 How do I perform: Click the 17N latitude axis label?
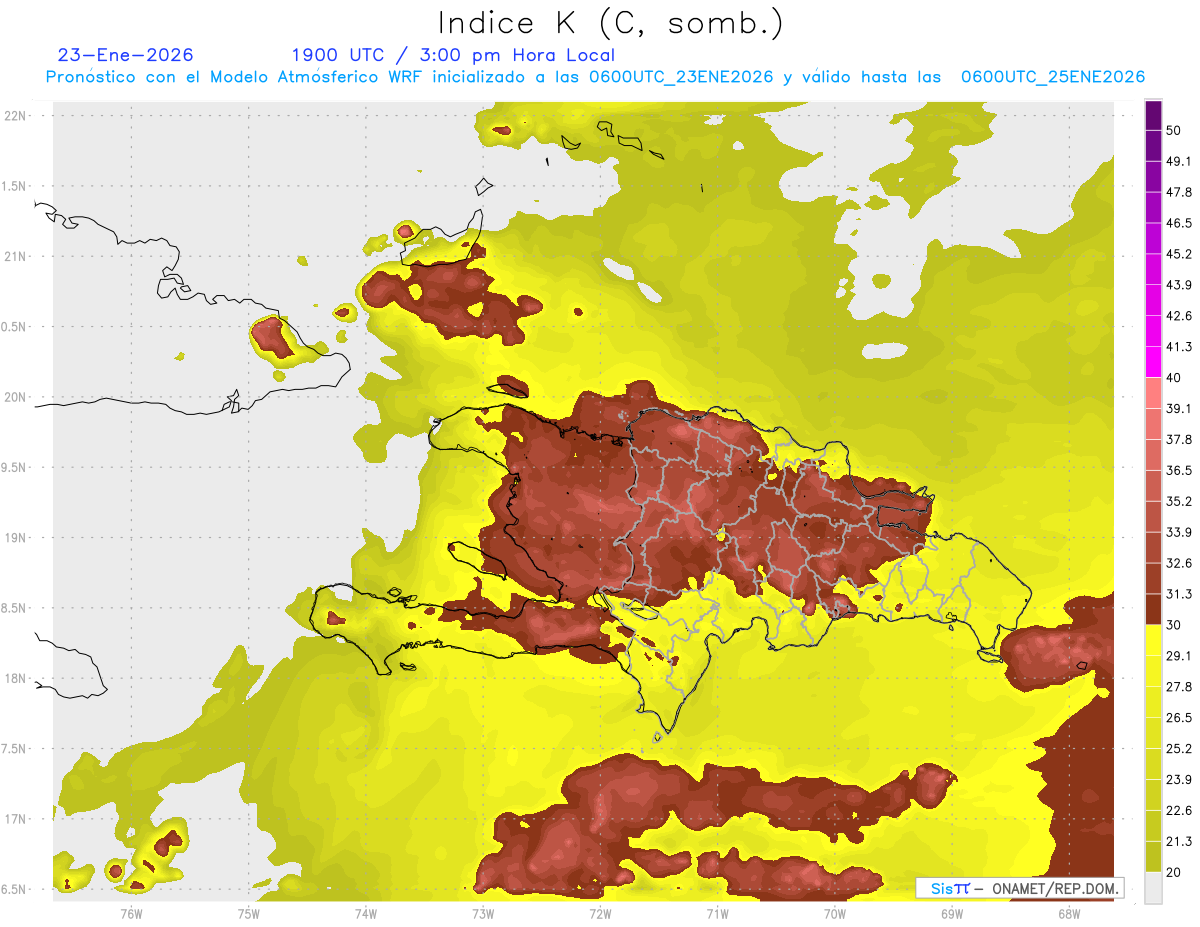pos(17,819)
